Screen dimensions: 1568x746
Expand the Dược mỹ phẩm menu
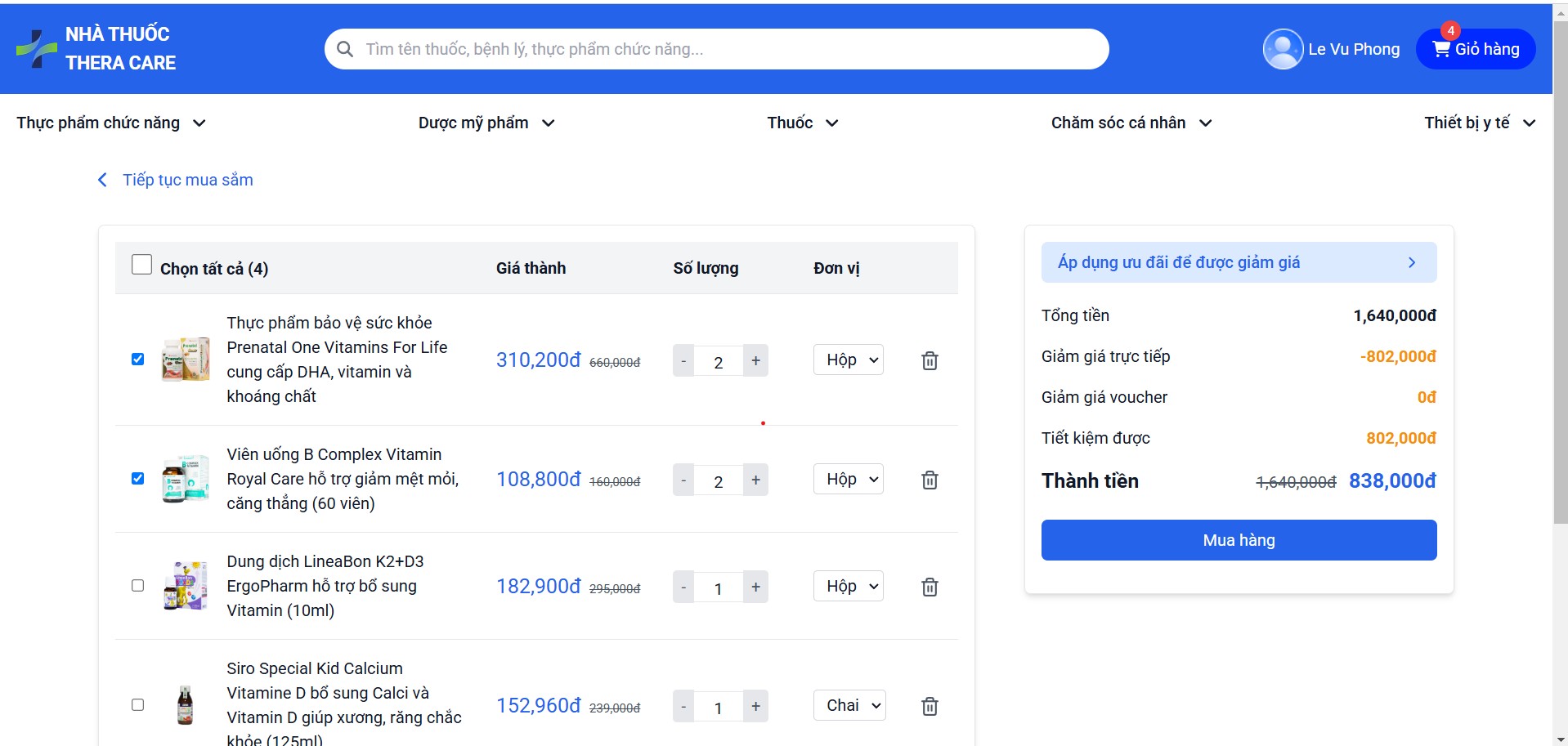(487, 123)
